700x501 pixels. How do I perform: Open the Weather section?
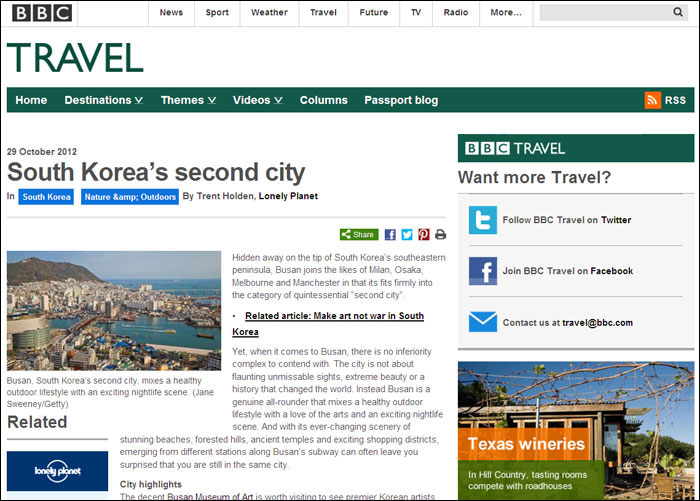pos(269,13)
